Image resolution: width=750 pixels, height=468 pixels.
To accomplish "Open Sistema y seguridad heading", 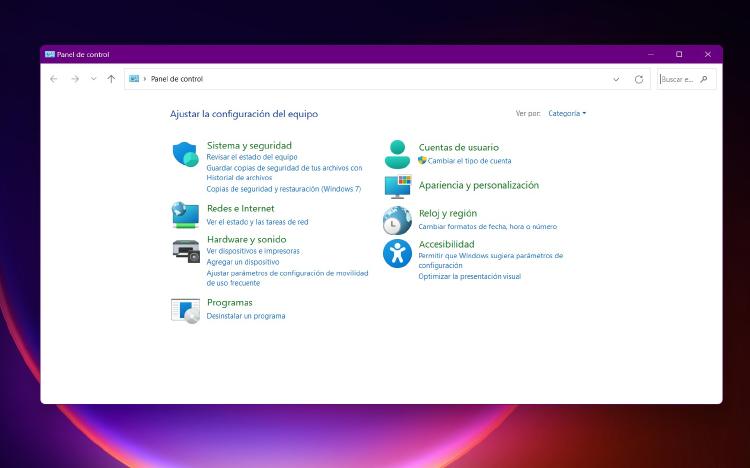I will (249, 145).
